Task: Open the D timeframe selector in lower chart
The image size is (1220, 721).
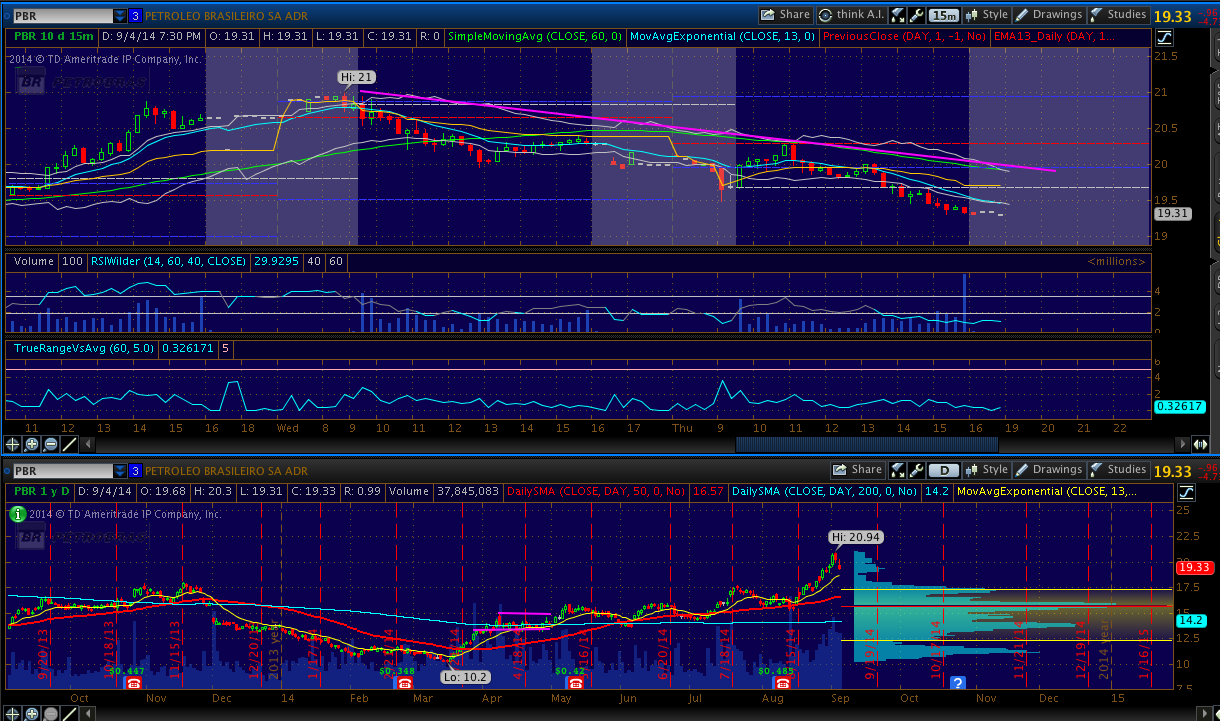Action: pyautogui.click(x=944, y=470)
